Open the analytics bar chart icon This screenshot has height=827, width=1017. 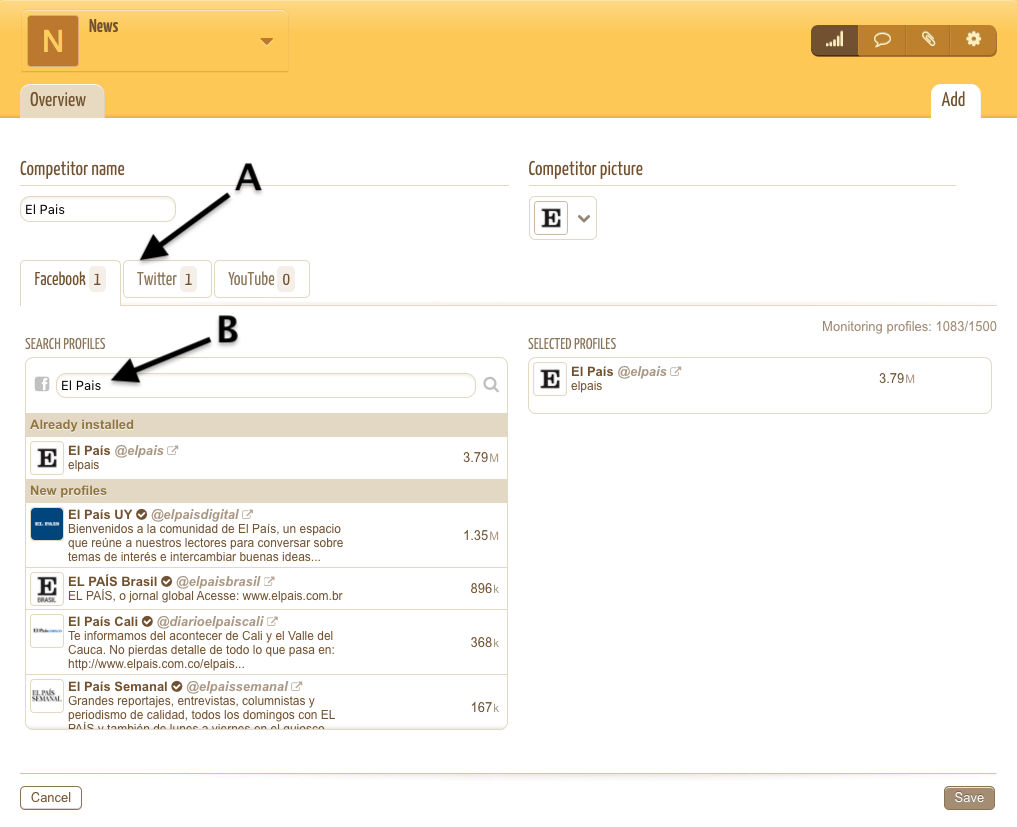click(835, 40)
